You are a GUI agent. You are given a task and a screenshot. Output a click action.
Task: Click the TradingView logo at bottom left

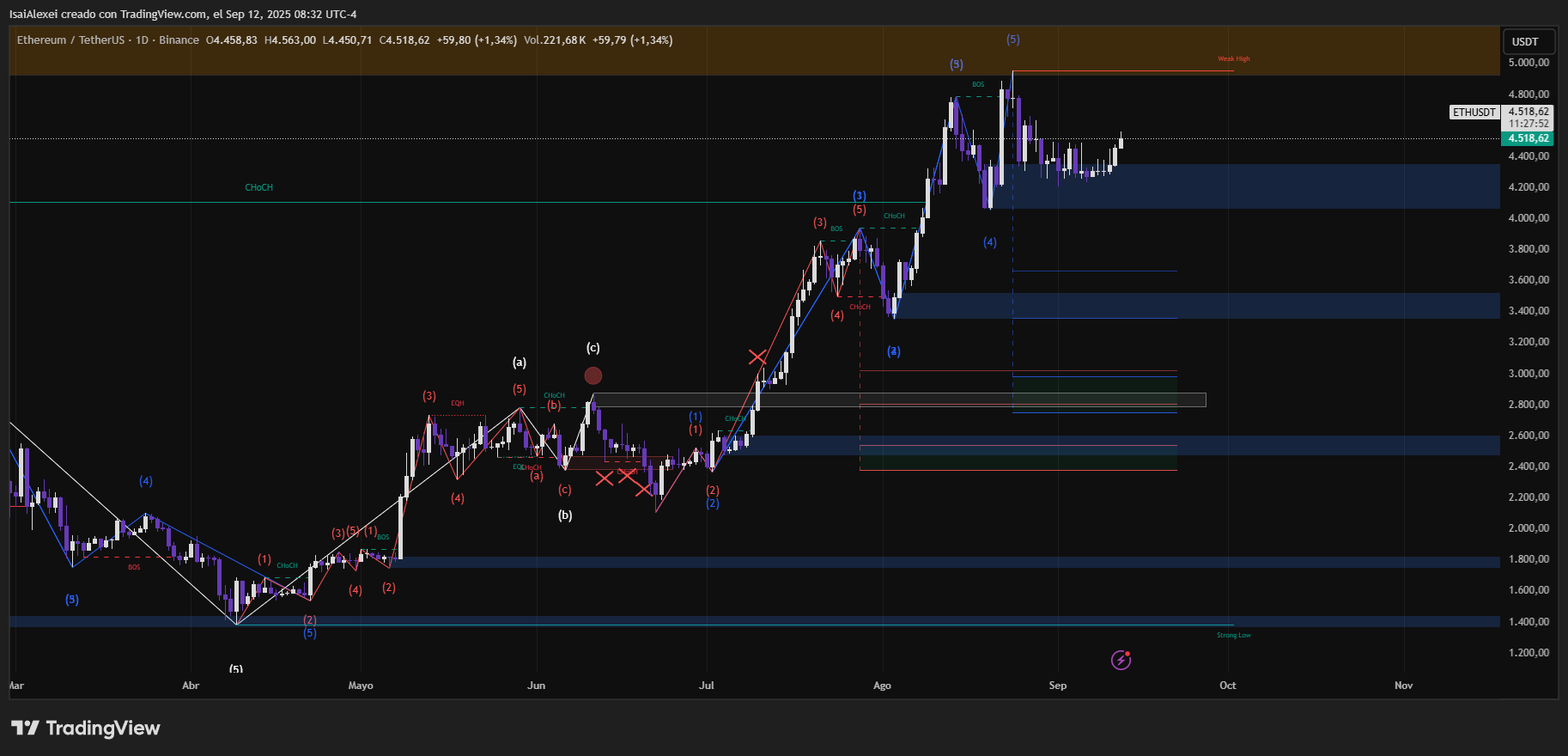[86, 728]
